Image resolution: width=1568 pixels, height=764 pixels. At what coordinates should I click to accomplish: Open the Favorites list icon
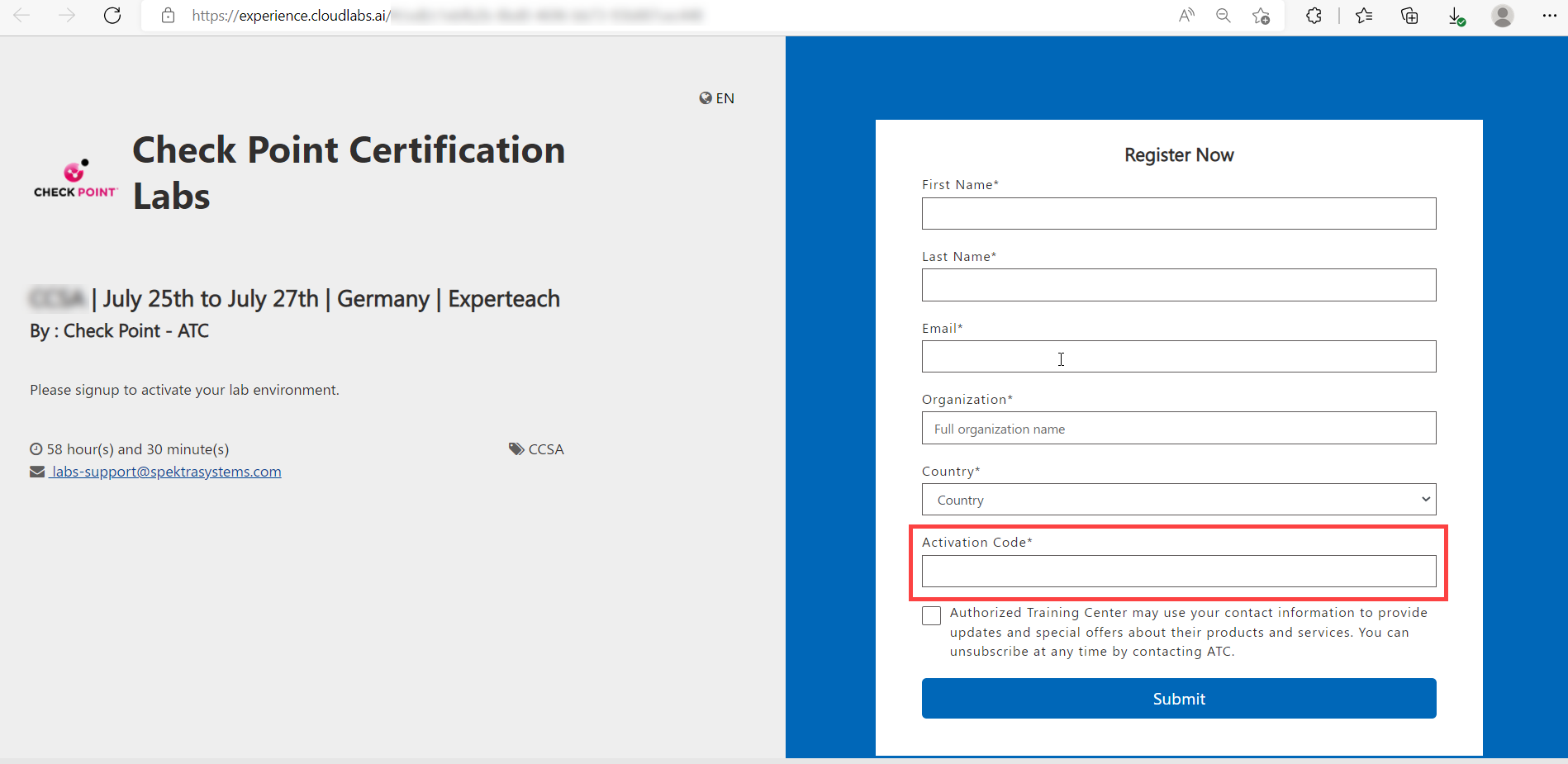click(1364, 16)
